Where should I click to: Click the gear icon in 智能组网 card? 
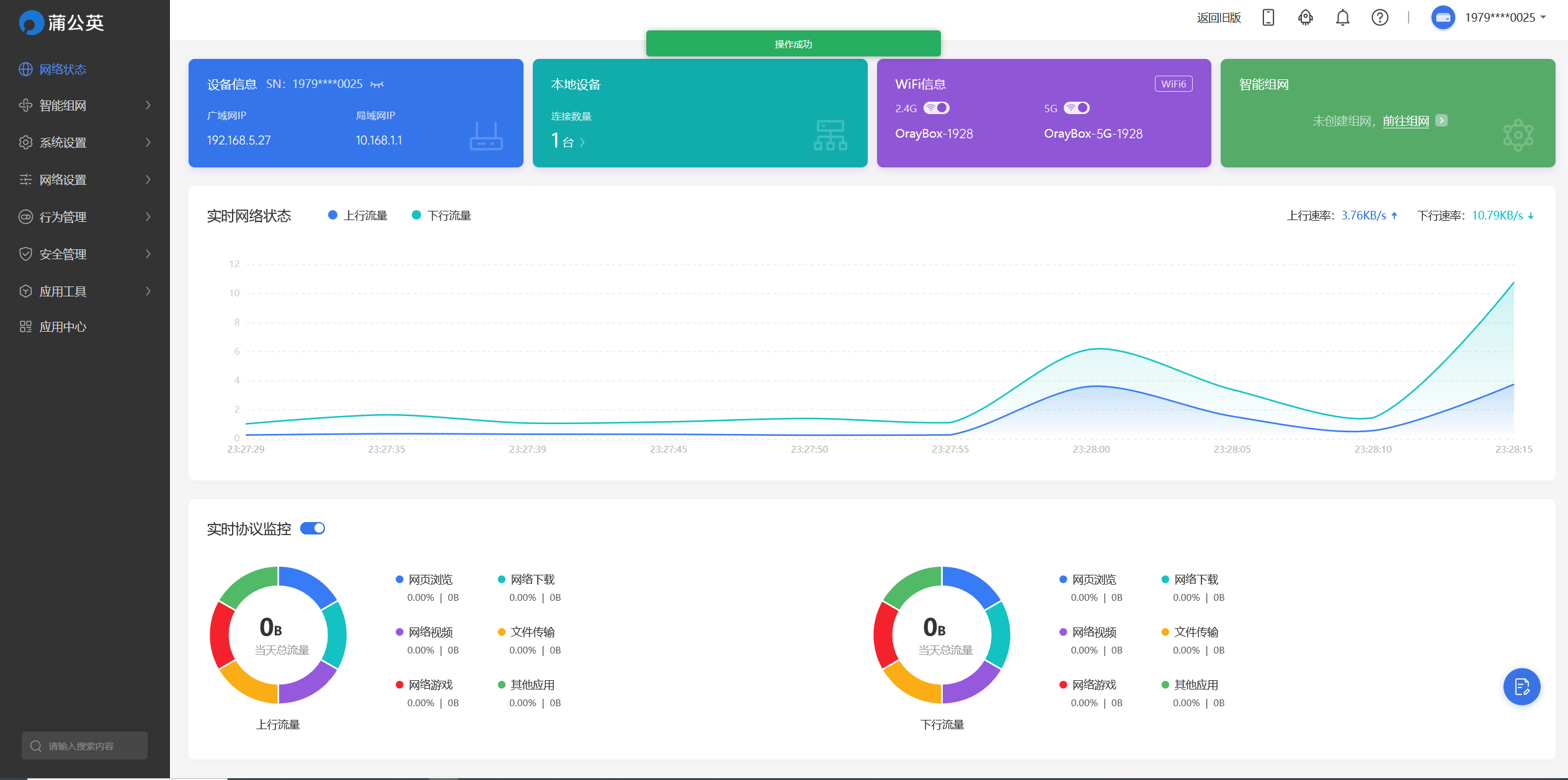(x=1518, y=135)
